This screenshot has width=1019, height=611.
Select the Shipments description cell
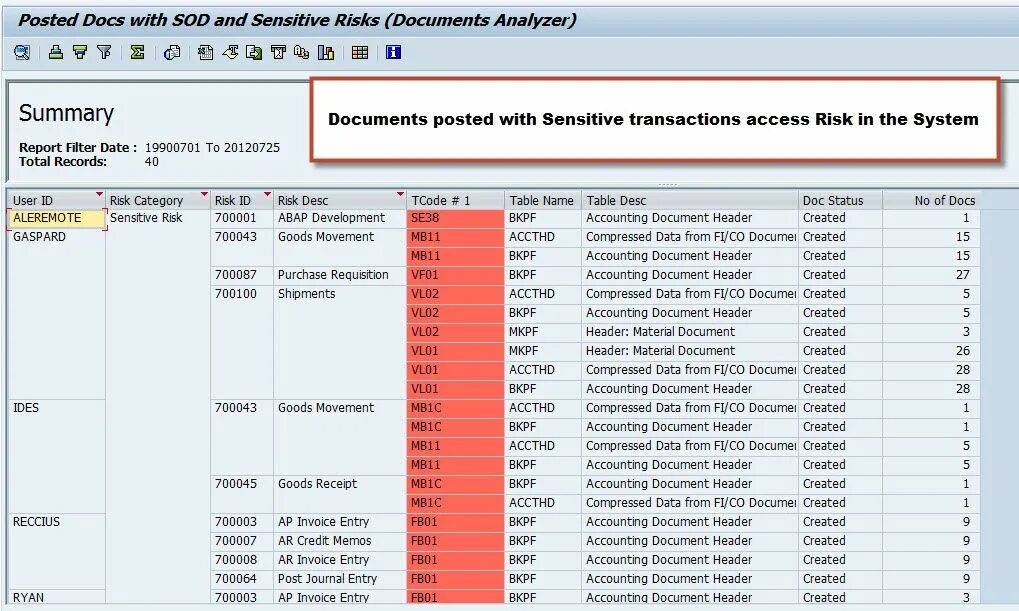click(339, 341)
